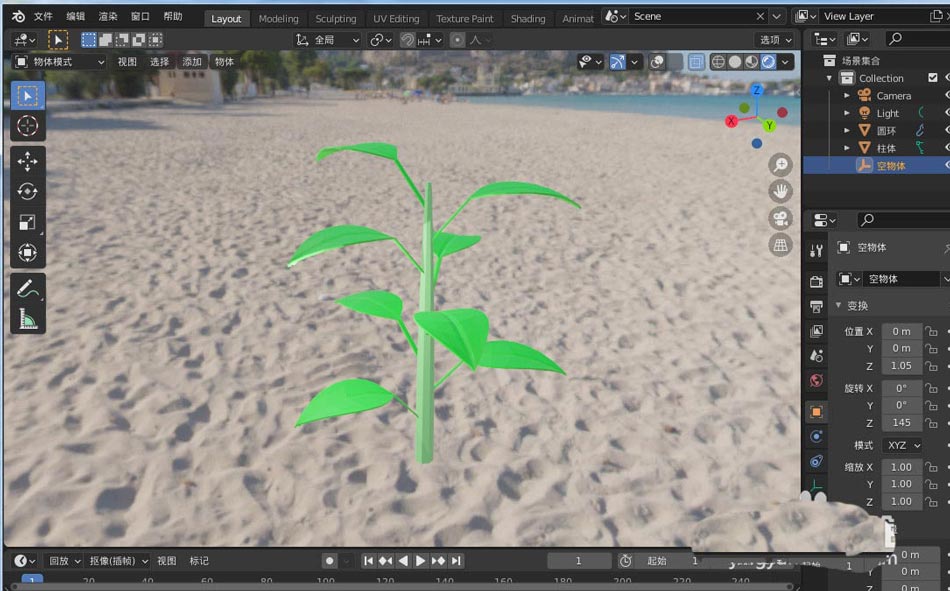Screen dimensions: 950x591
Task: Activate the 3D Cursor tool
Action: pyautogui.click(x=27, y=126)
